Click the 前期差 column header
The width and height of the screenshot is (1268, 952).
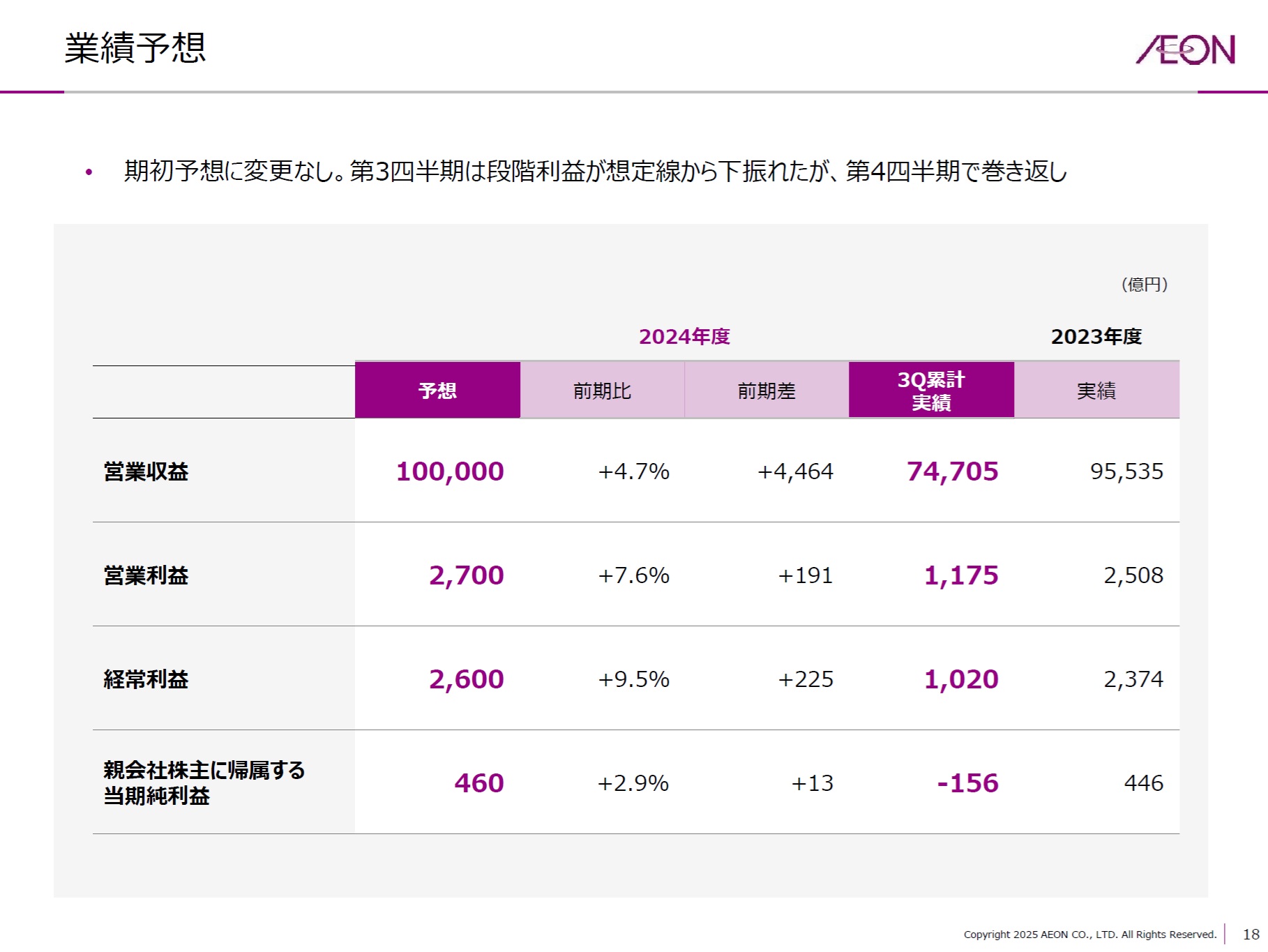[x=767, y=391]
